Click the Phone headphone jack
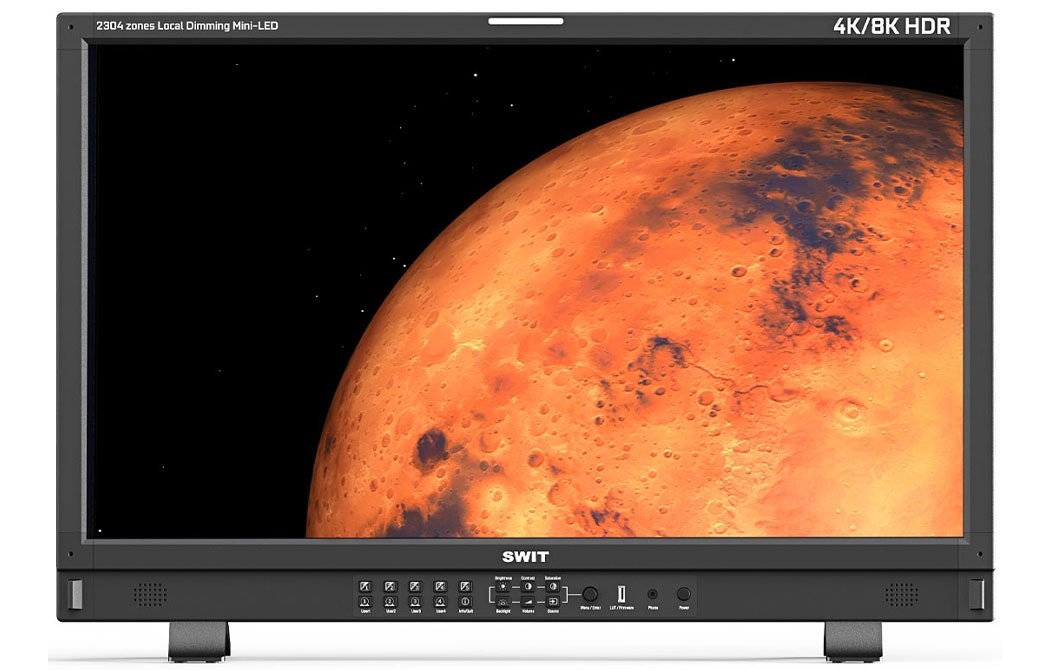The height and width of the screenshot is (670, 1050). click(653, 594)
